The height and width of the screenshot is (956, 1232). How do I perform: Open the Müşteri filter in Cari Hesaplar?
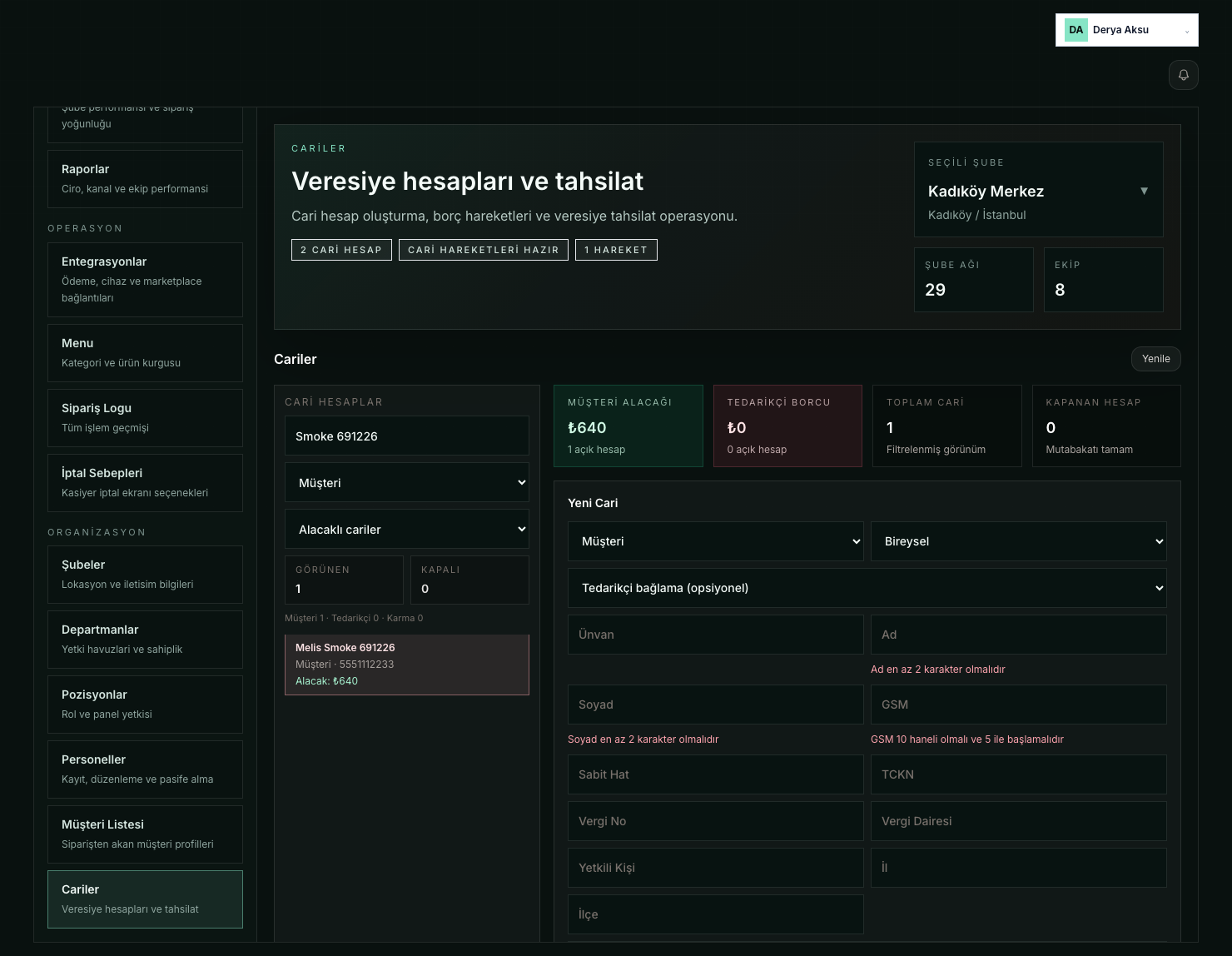point(407,482)
